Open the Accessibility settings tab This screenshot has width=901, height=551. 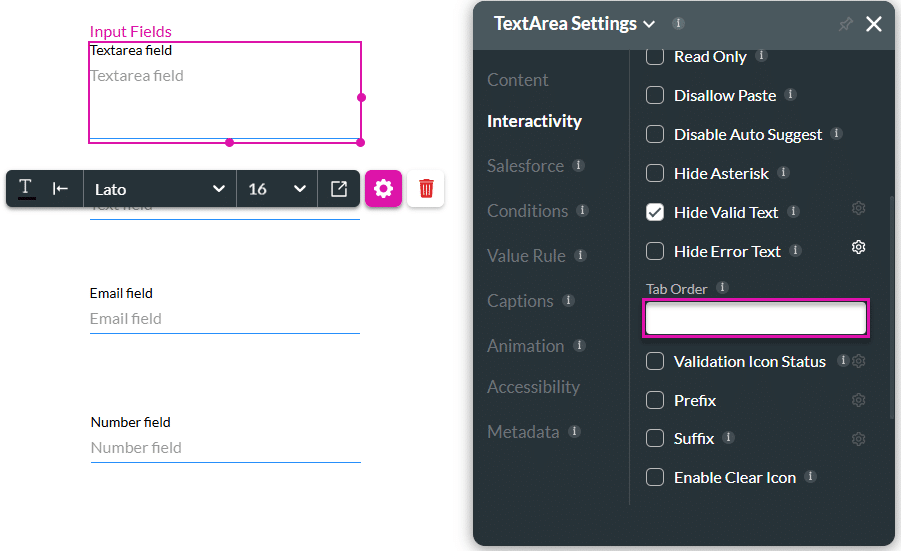(x=533, y=387)
